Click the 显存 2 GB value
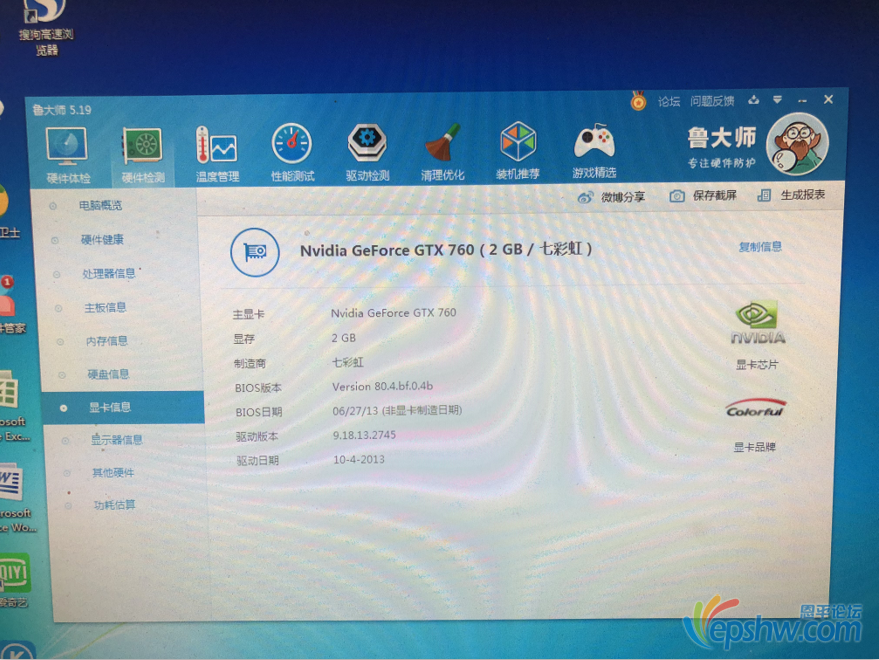This screenshot has height=660, width=879. click(344, 338)
